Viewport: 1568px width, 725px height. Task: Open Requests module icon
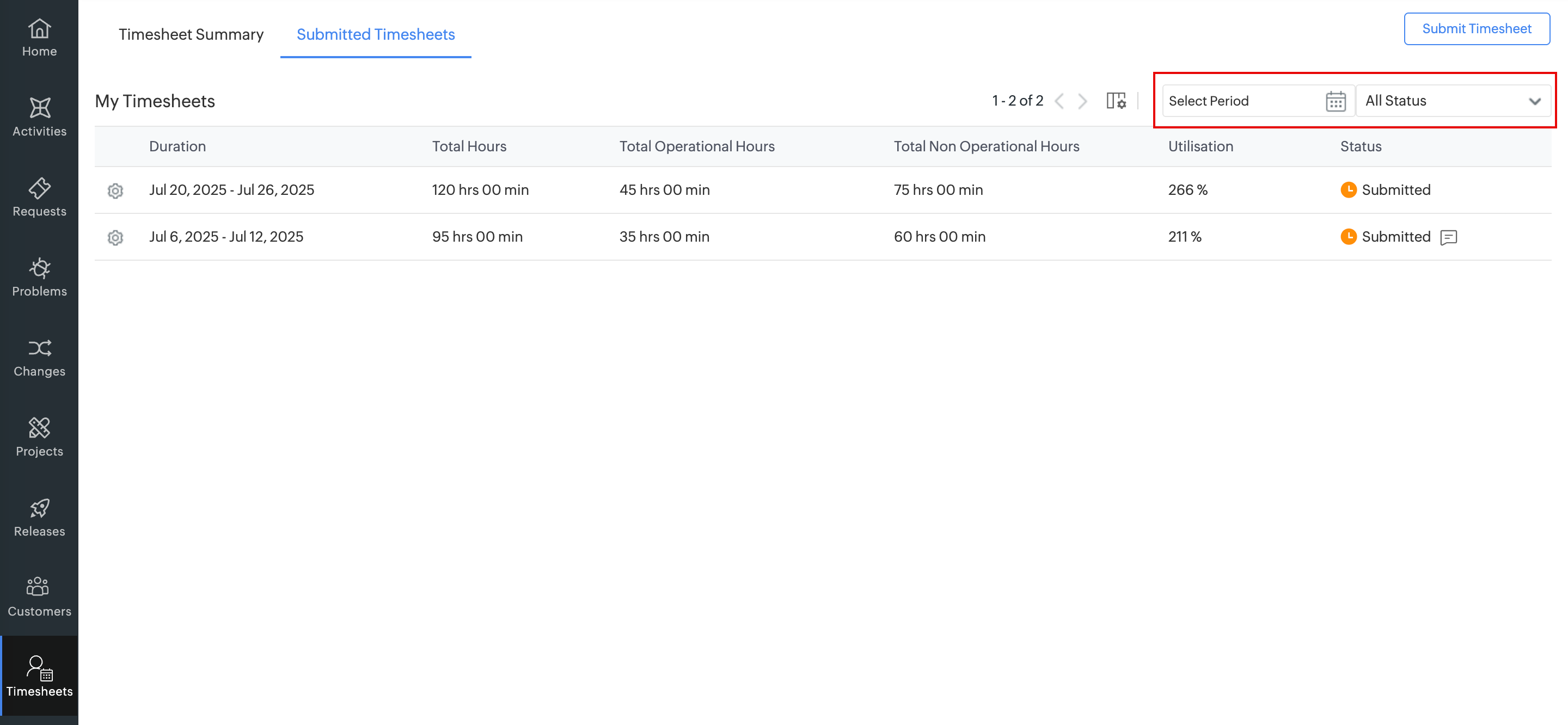pyautogui.click(x=39, y=196)
